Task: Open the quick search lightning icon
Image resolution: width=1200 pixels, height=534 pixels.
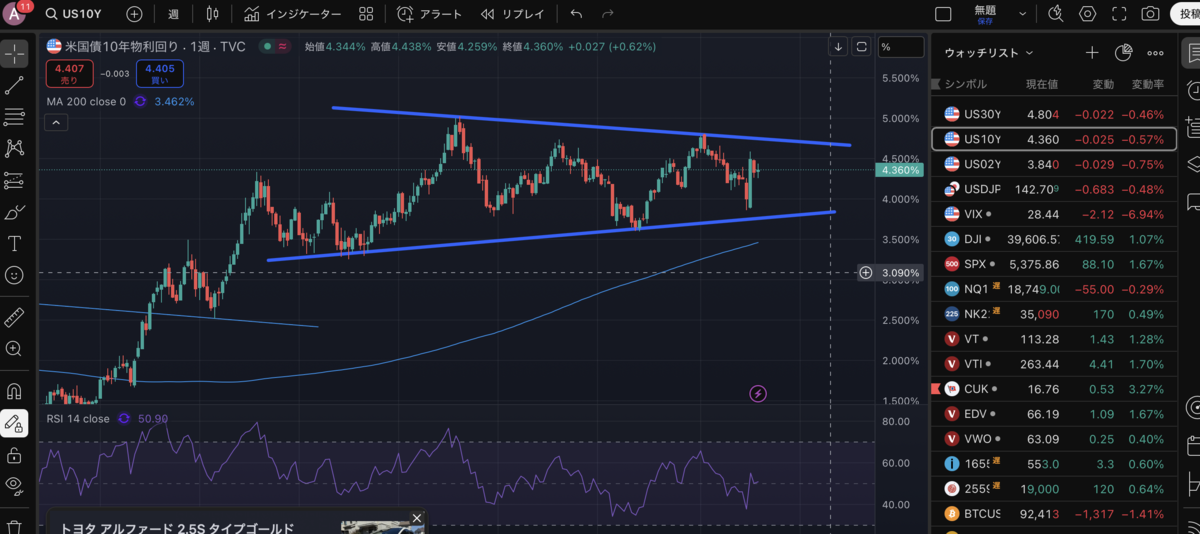Action: click(1056, 14)
